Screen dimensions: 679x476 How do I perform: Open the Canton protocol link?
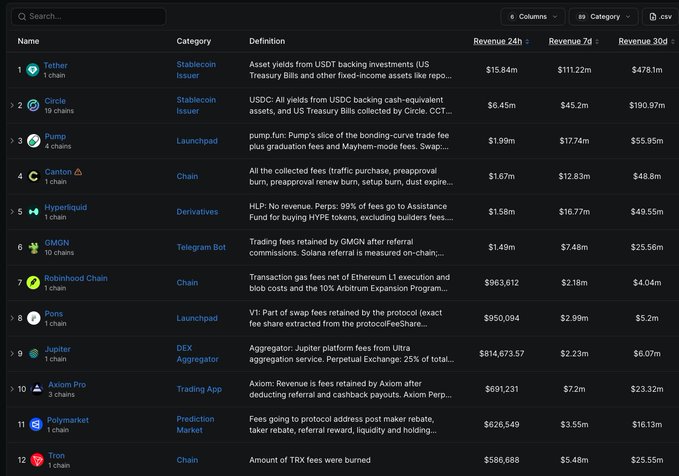point(58,172)
